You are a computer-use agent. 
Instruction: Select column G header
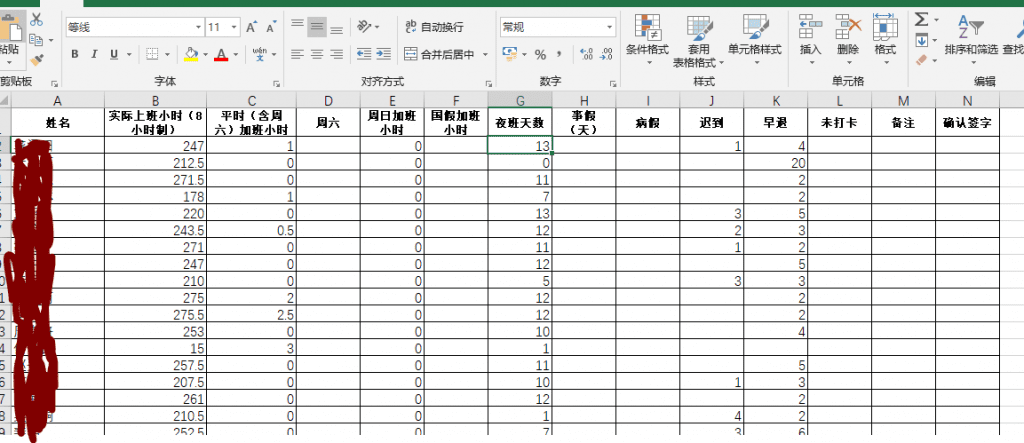point(520,100)
